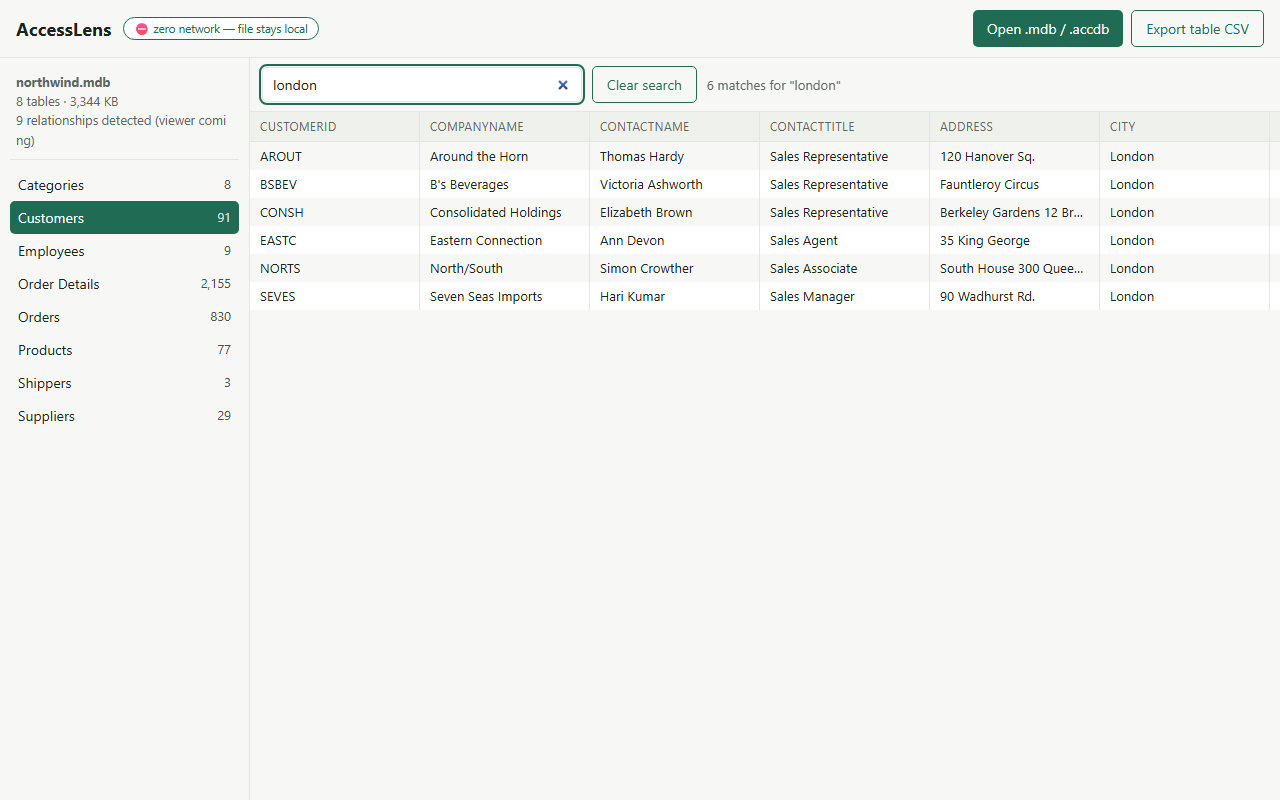Click the "Sales Agent" title cell
This screenshot has height=800, width=1280.
pyautogui.click(x=845, y=240)
